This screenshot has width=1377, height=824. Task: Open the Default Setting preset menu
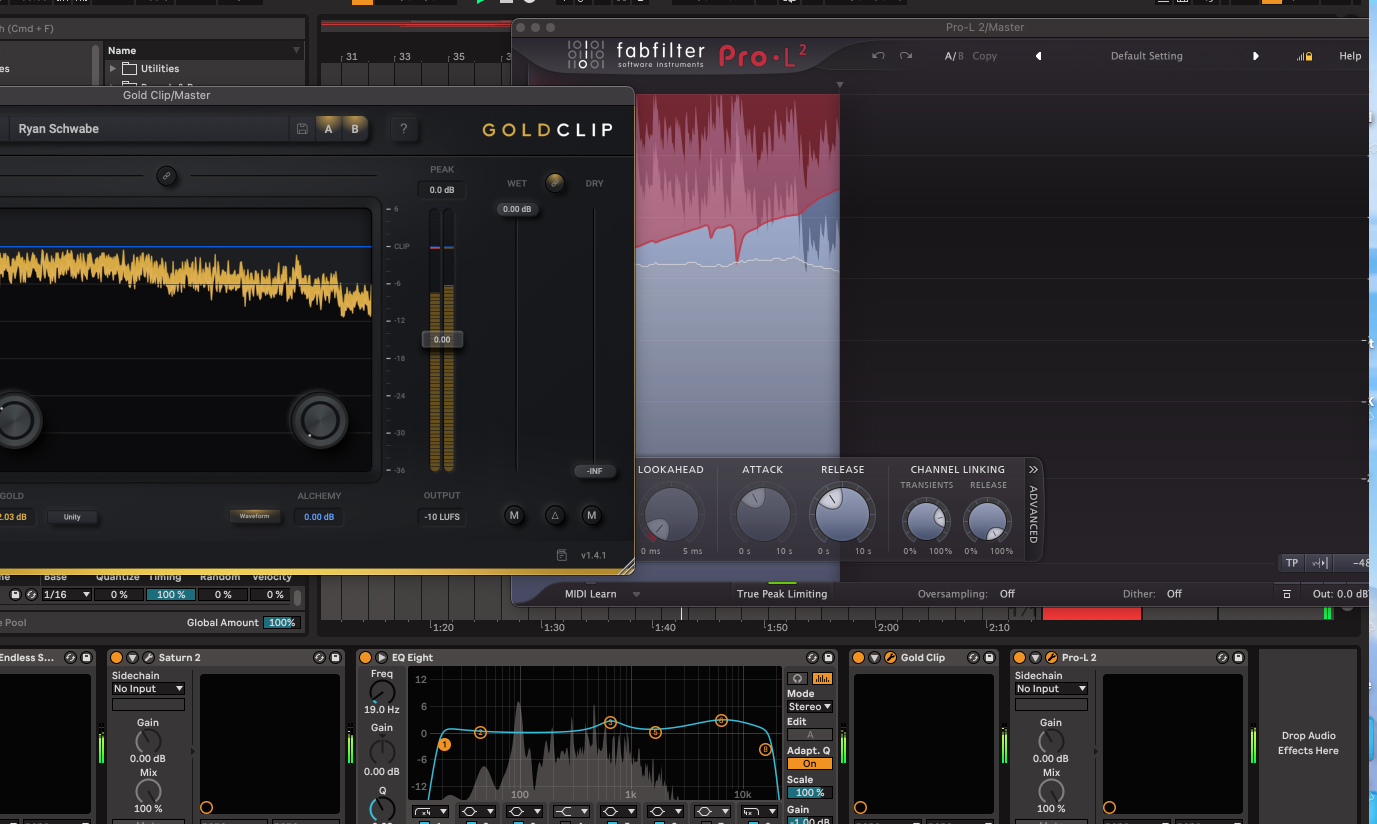[1147, 56]
